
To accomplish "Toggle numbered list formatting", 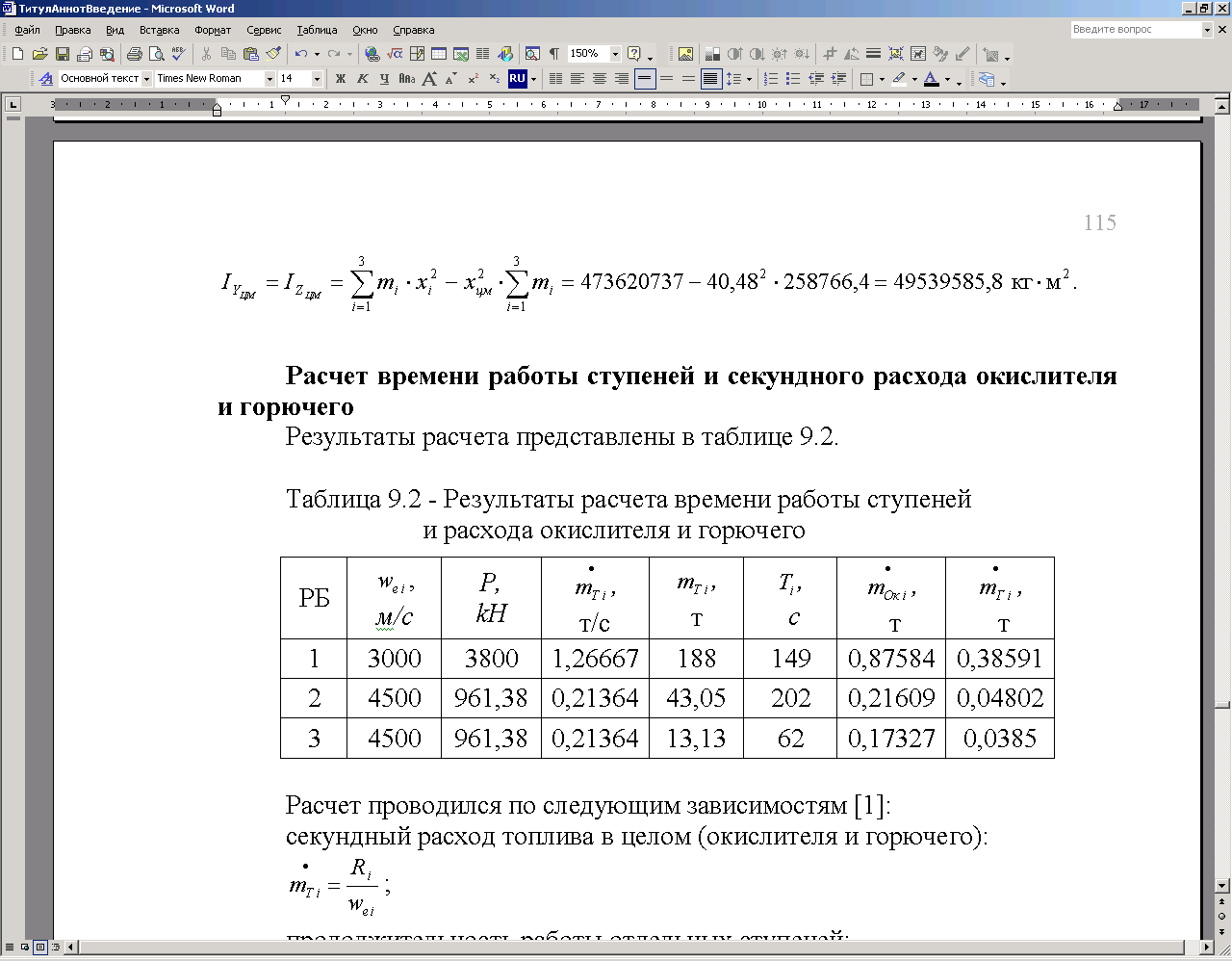I will [x=771, y=78].
